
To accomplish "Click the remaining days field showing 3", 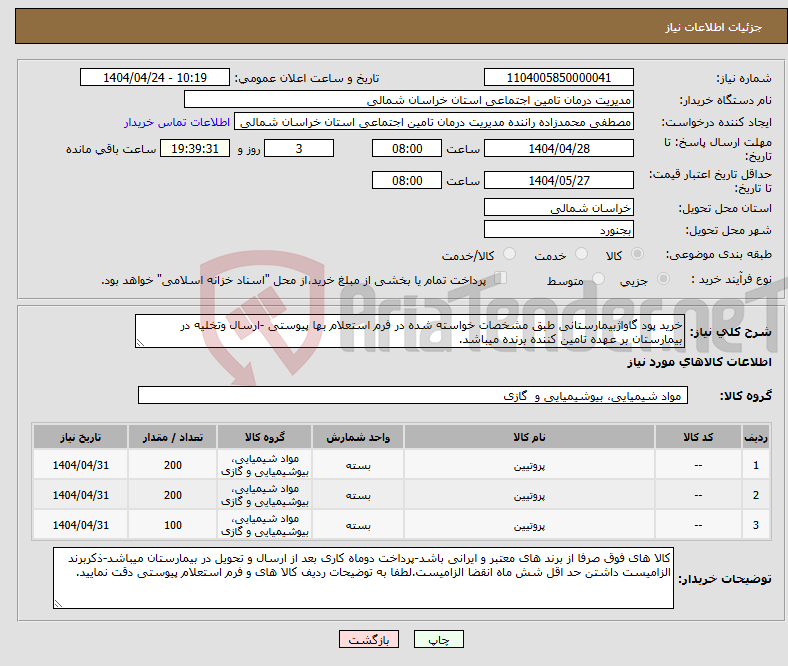I will click(x=299, y=149).
